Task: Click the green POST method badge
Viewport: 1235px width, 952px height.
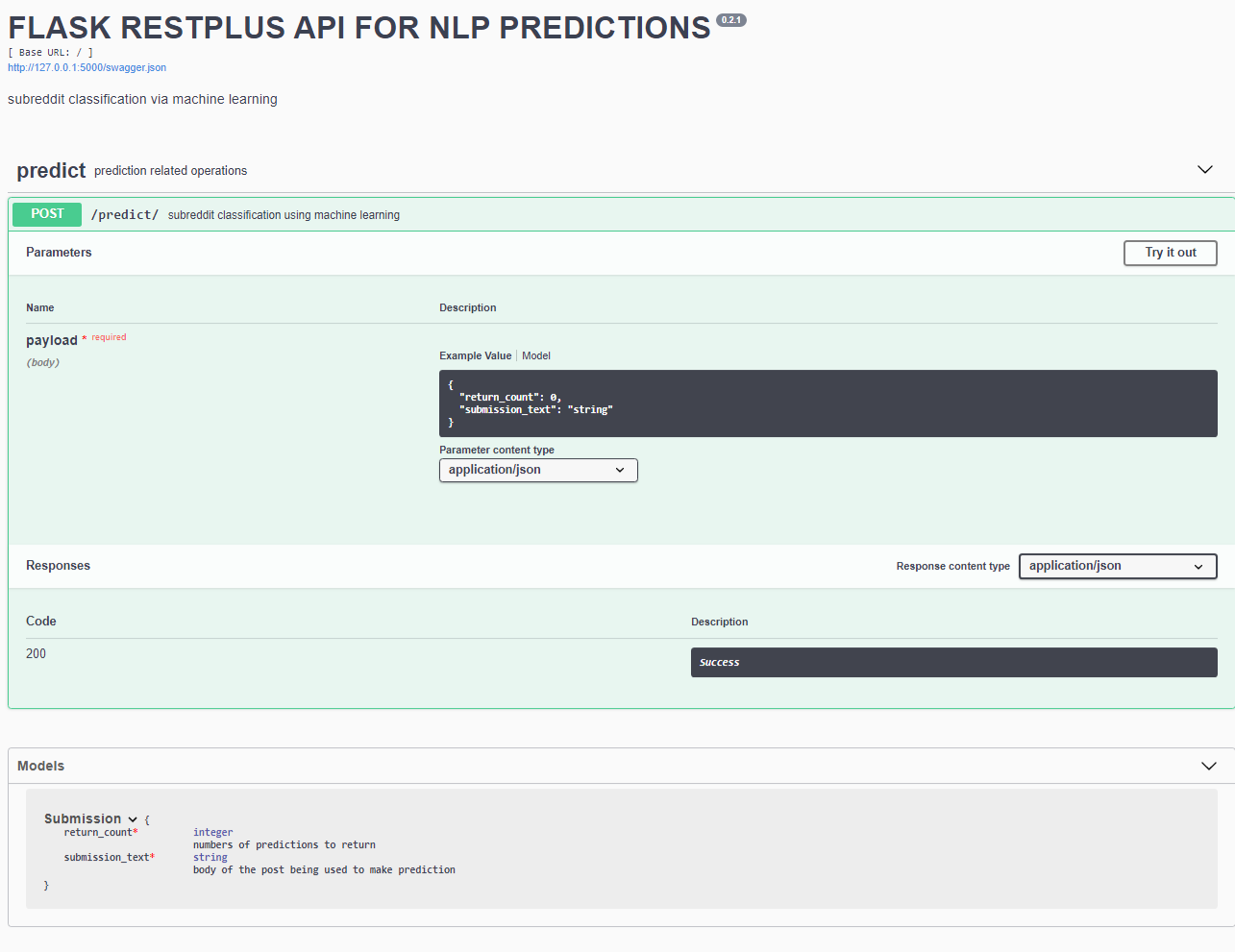Action: point(47,214)
